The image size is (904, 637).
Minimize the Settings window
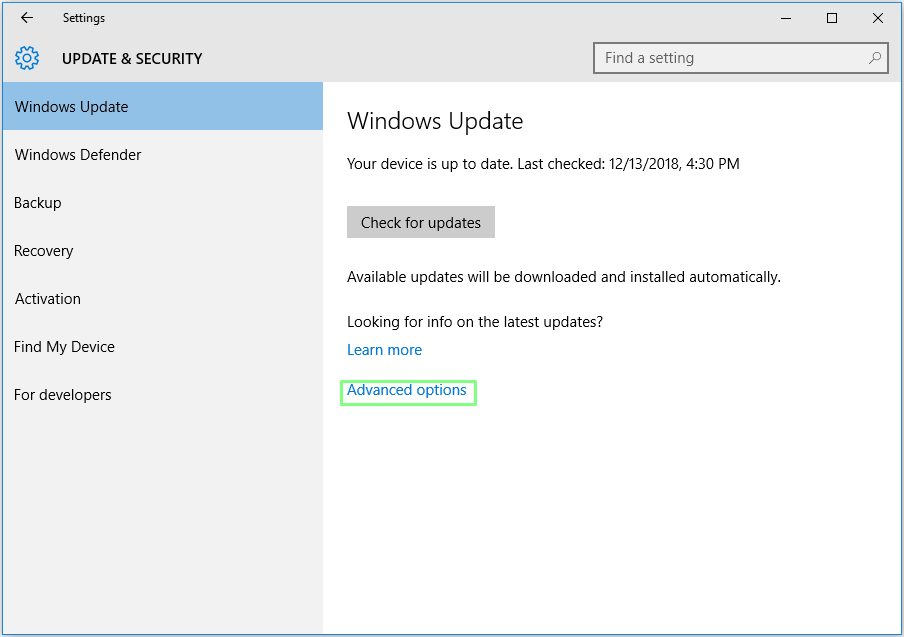coord(786,18)
